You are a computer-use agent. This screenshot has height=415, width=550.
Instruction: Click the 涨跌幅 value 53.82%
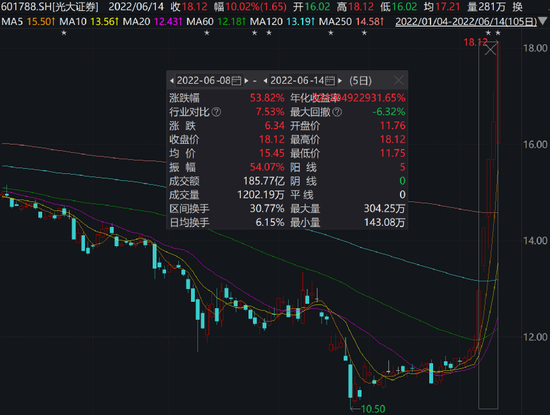click(267, 98)
